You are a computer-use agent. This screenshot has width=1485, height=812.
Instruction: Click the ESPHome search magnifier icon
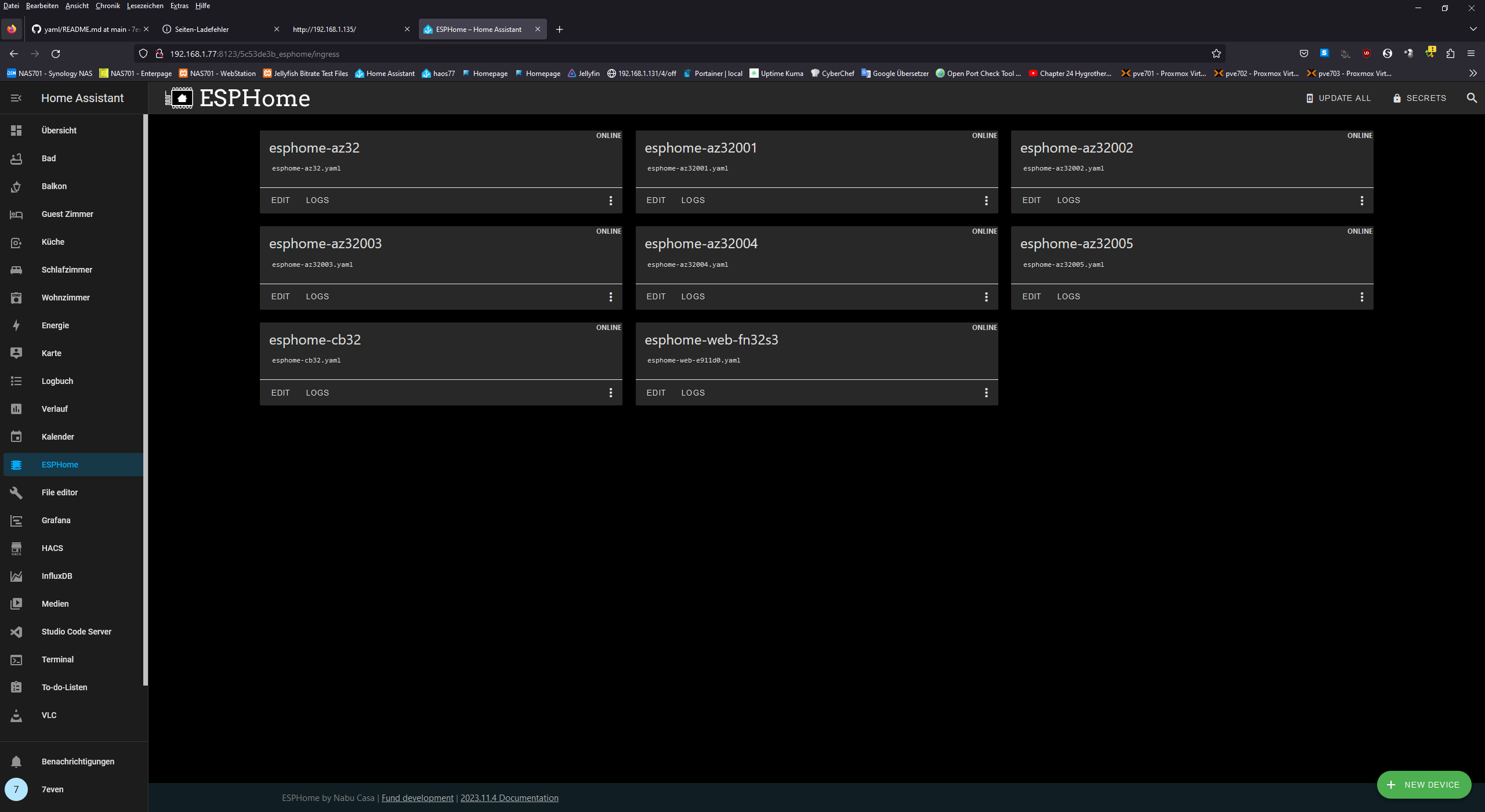[1472, 98]
